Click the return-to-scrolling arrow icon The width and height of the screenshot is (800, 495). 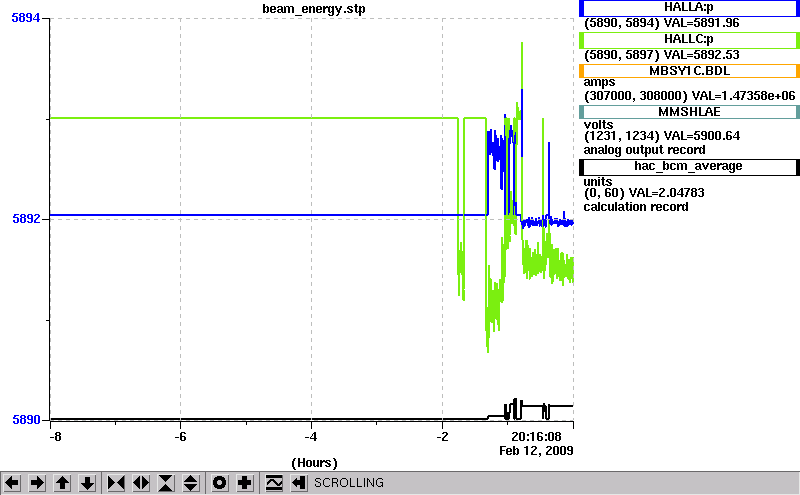tap(299, 483)
